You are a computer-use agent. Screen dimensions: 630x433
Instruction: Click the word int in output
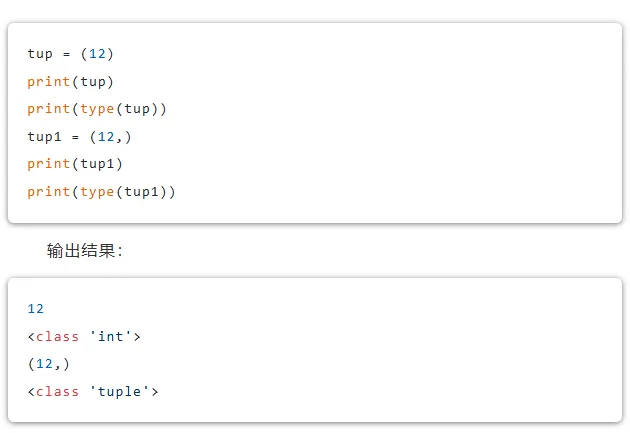pyautogui.click(x=110, y=336)
